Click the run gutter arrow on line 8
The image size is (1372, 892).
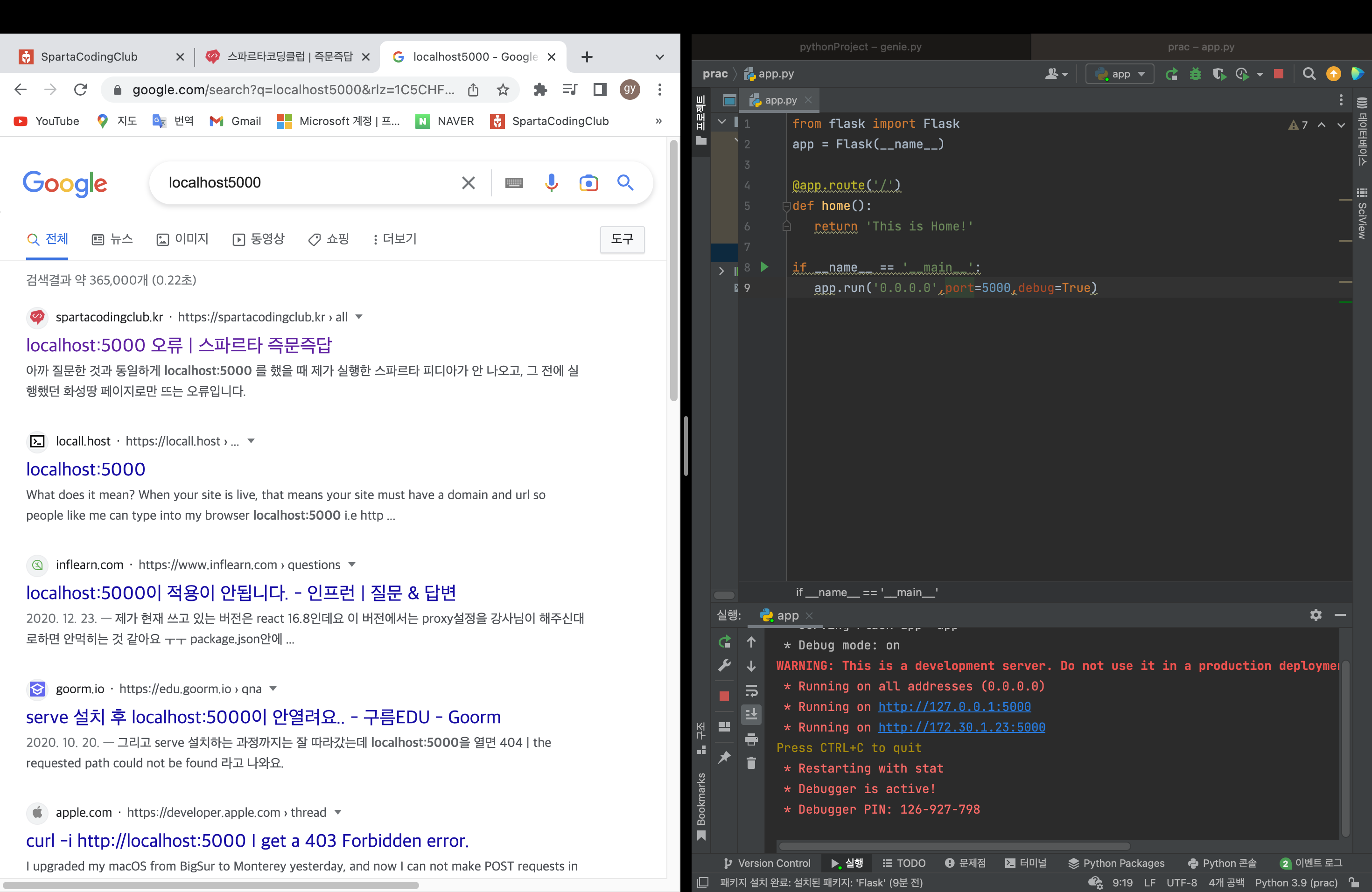[x=765, y=267]
